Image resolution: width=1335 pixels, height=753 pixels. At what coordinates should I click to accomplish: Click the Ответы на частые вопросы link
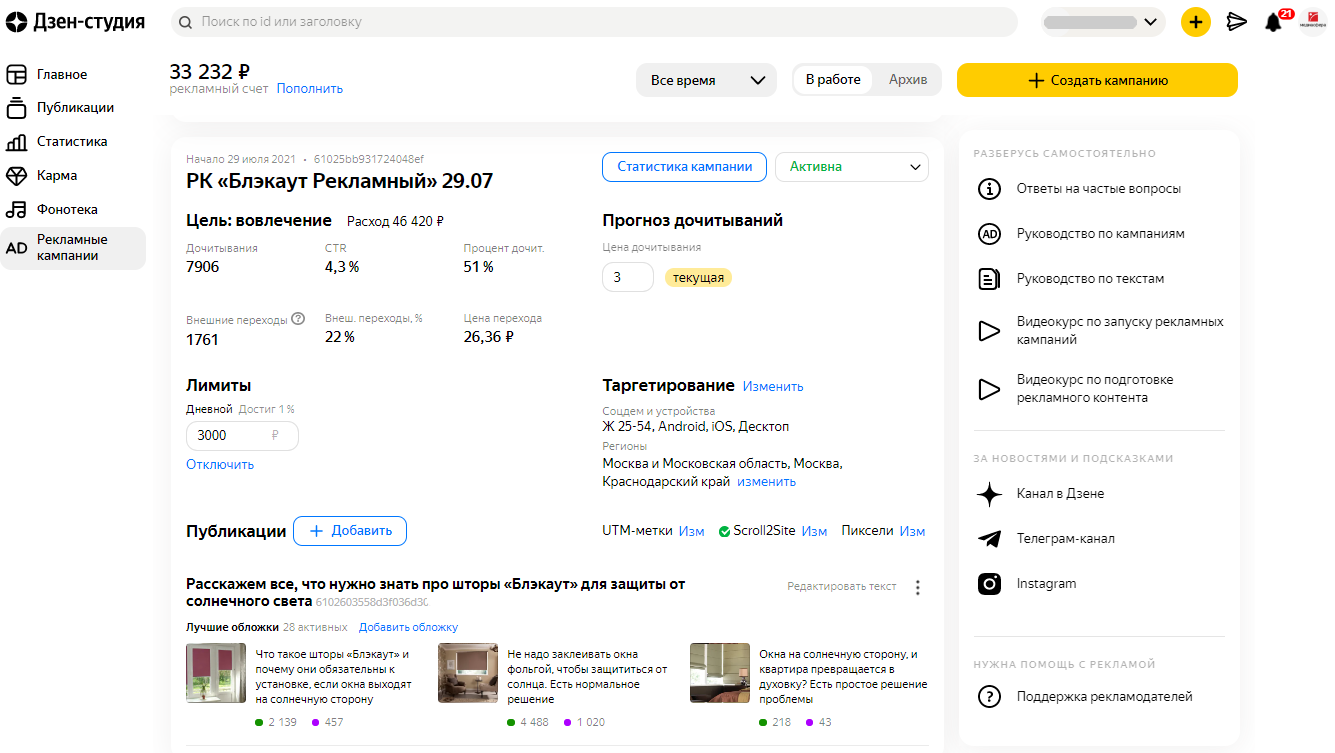(1099, 189)
